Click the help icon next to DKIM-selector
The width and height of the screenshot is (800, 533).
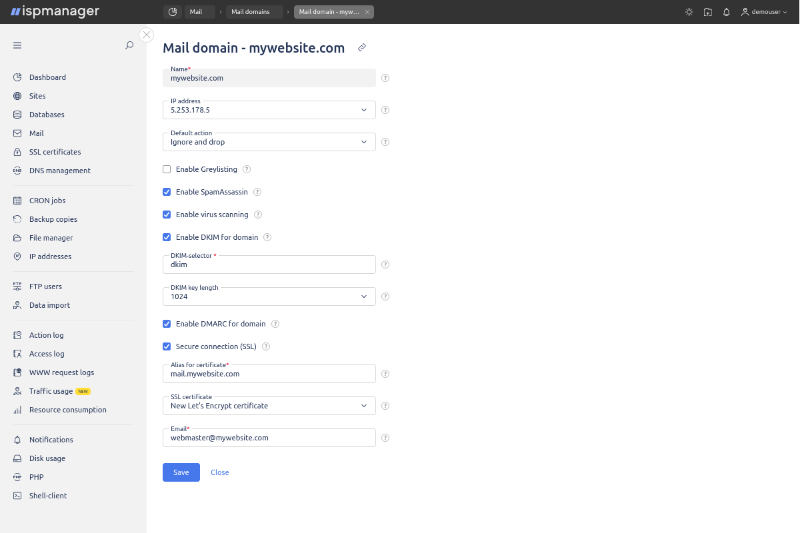pyautogui.click(x=385, y=265)
